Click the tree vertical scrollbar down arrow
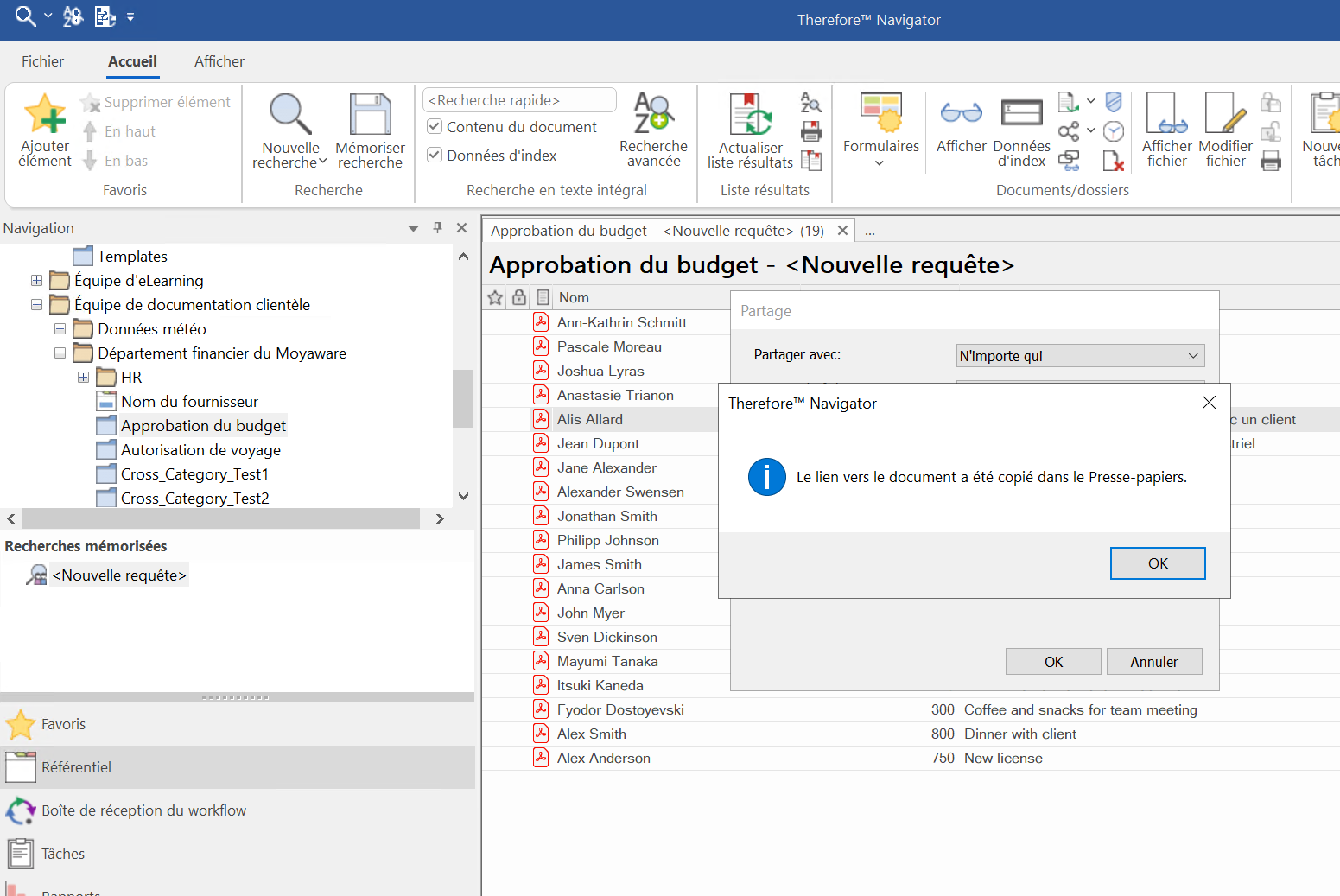The image size is (1340, 896). (463, 496)
